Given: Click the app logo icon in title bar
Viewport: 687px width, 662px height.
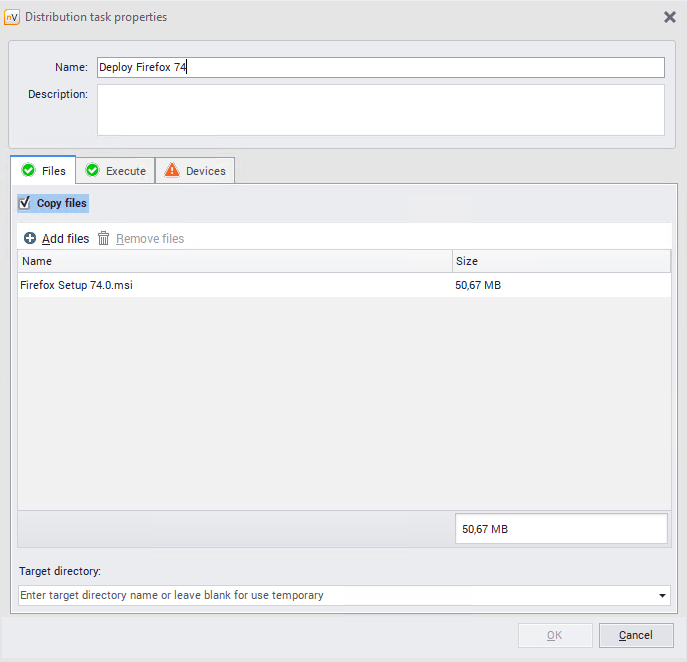Looking at the screenshot, I should (x=12, y=17).
